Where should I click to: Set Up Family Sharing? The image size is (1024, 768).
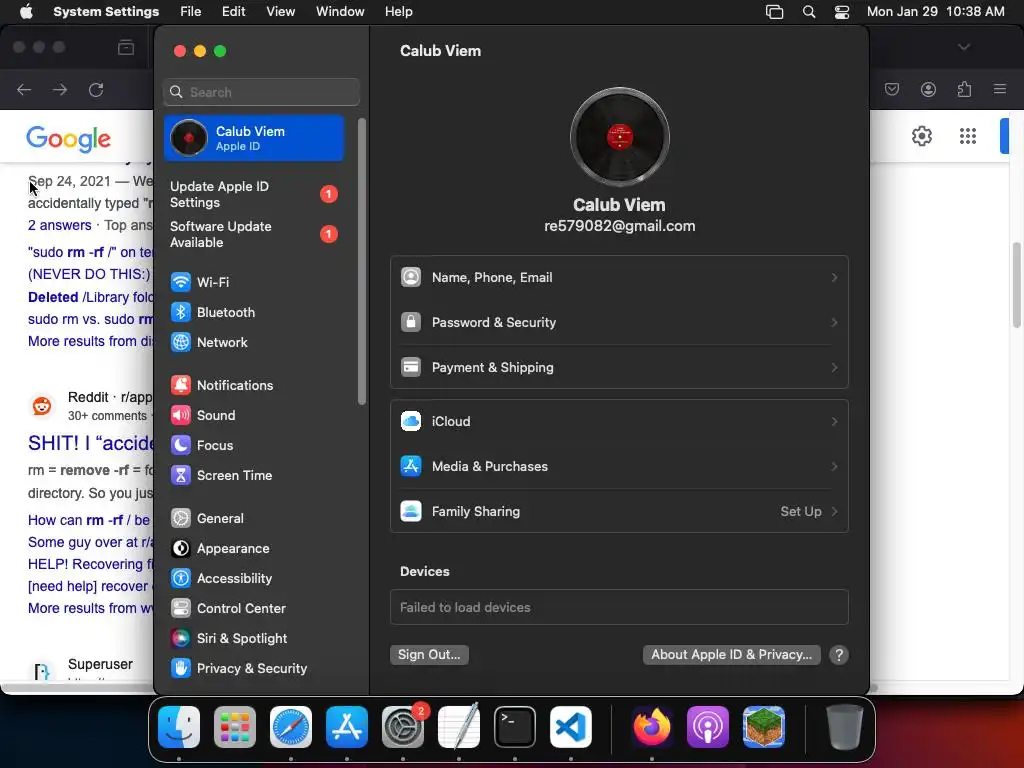point(619,512)
